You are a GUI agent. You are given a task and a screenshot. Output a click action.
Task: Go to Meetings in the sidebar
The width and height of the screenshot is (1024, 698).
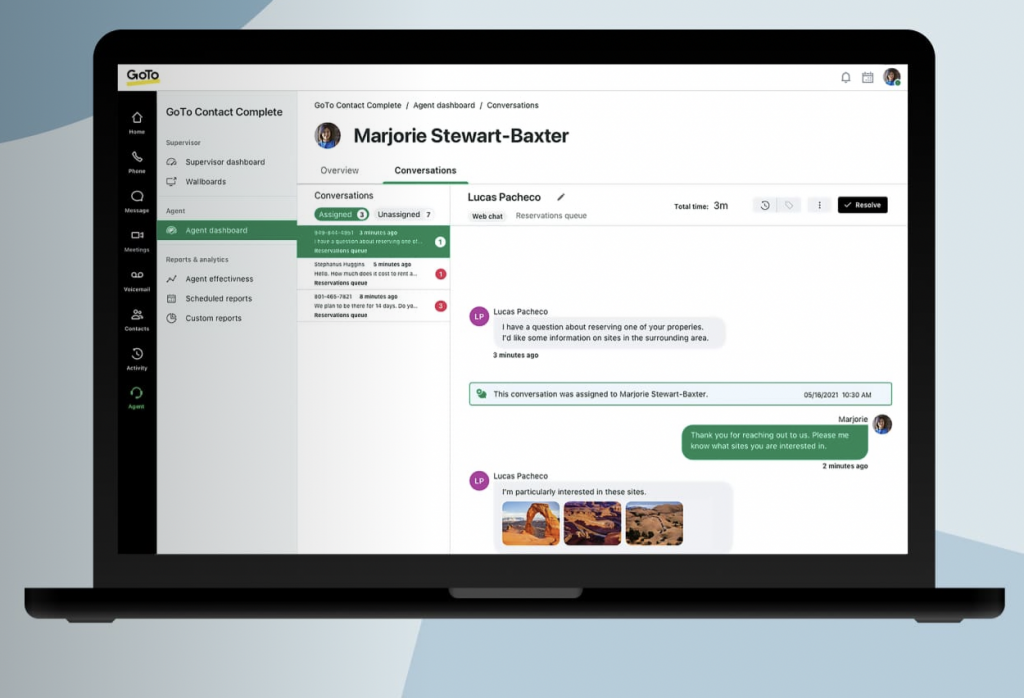pos(137,239)
